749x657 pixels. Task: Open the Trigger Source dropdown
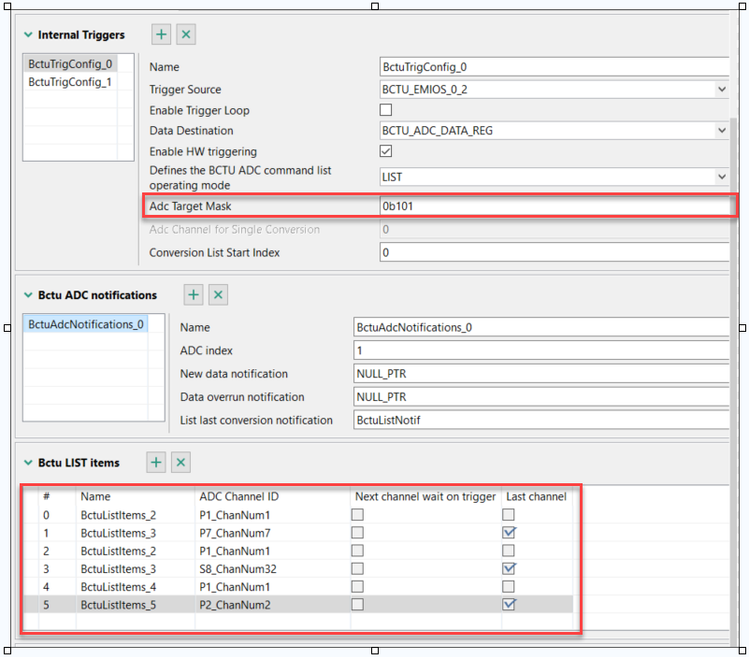[x=721, y=89]
